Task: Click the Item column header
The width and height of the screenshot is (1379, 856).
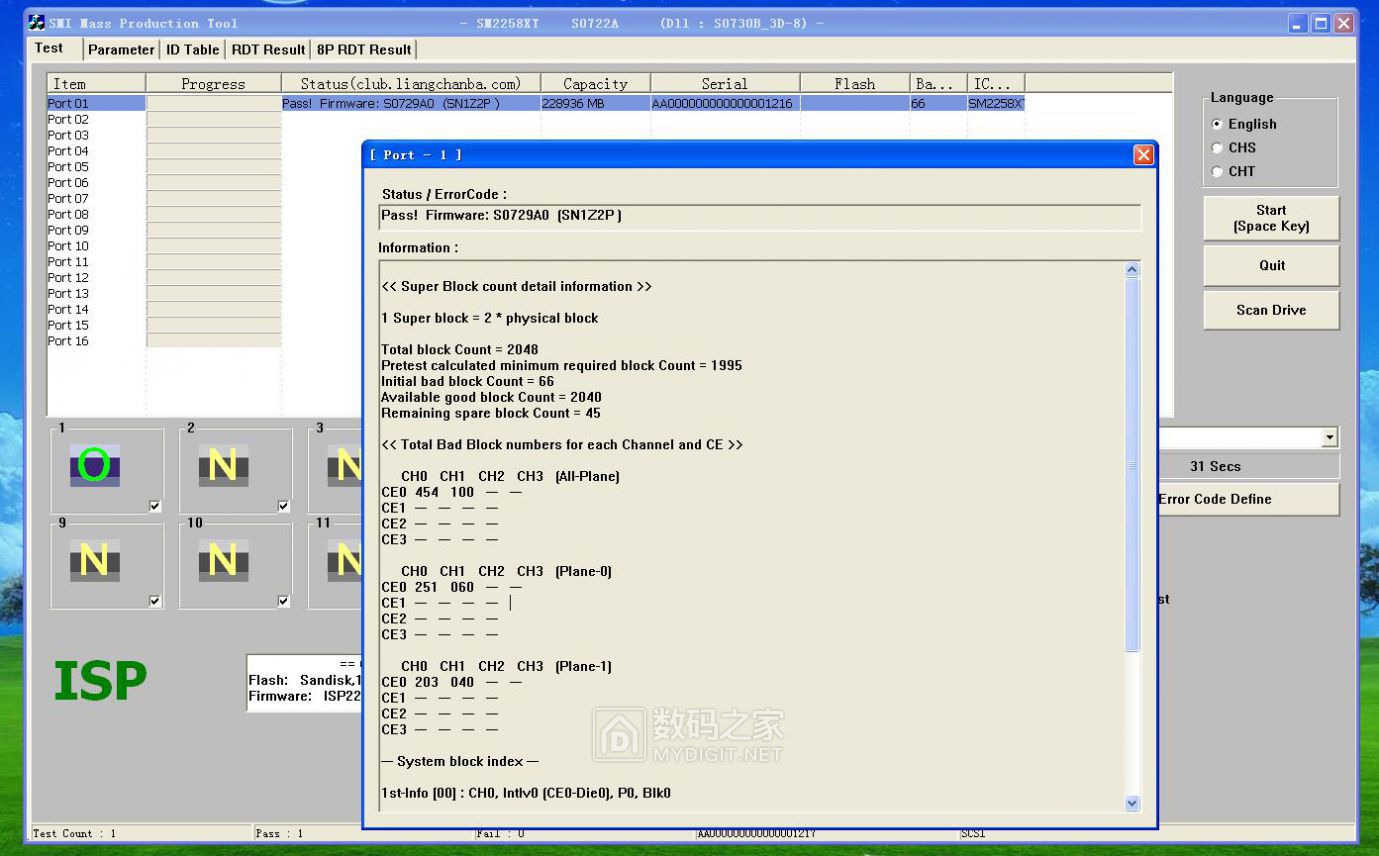Action: (96, 84)
